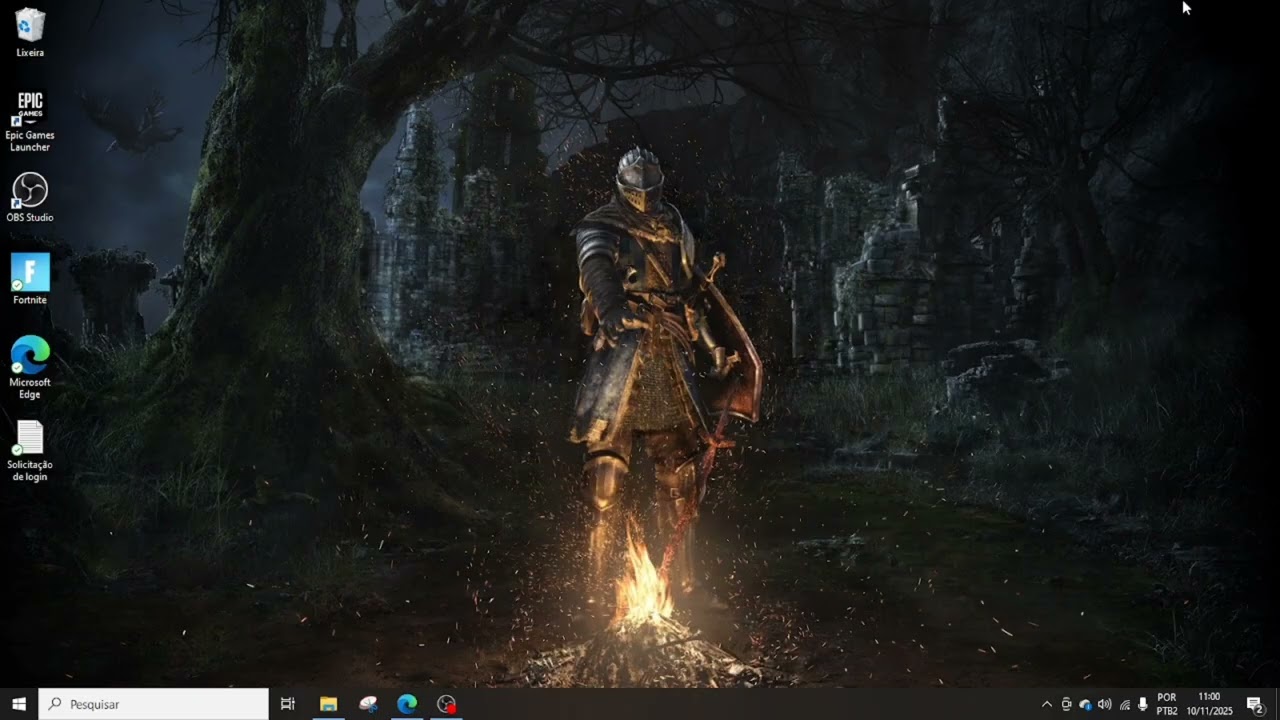
Task: Select the Epic Games Launcher desktop shortcut
Action: 30,121
